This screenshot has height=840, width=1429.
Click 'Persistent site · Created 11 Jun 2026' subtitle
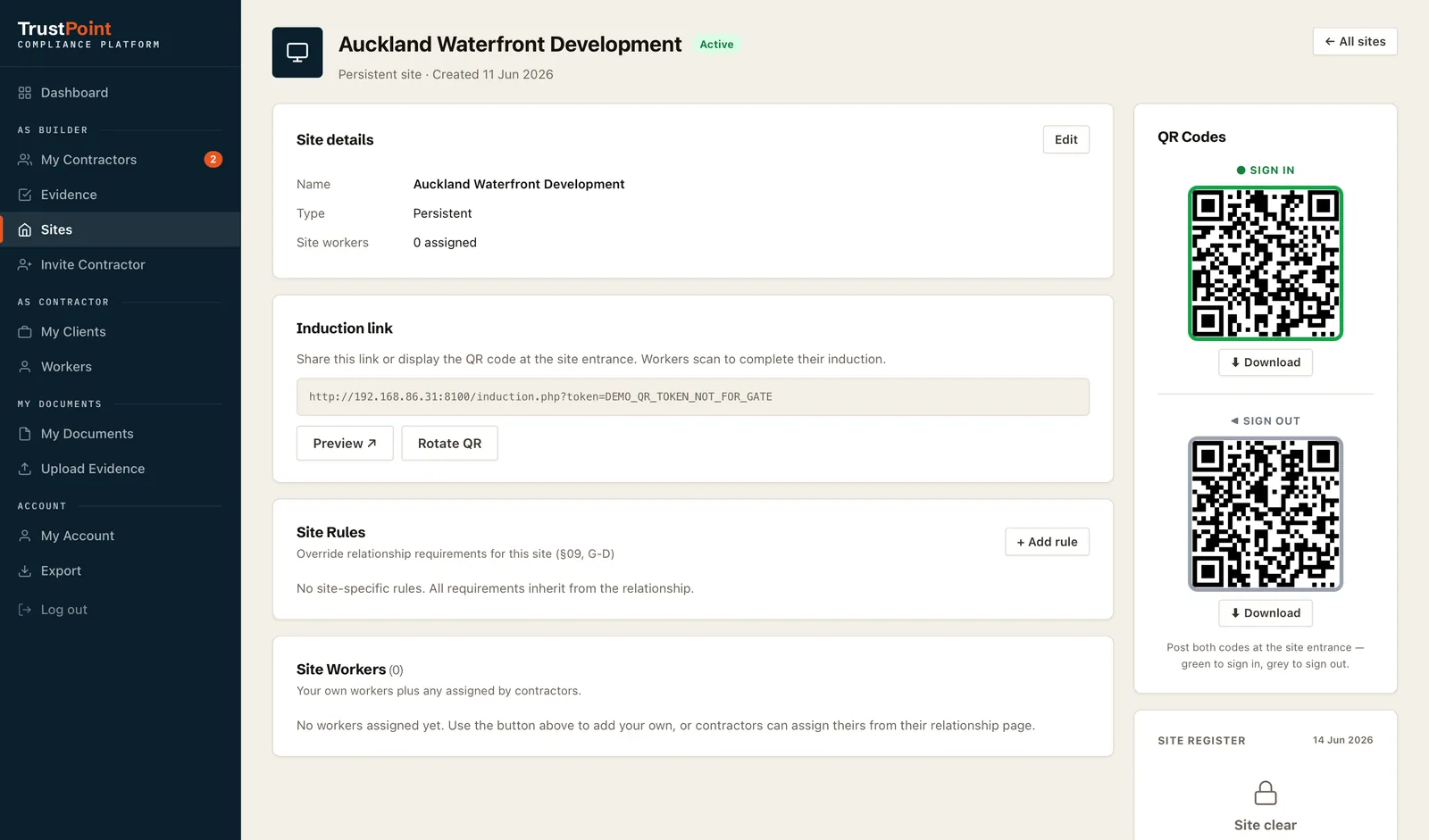[446, 74]
